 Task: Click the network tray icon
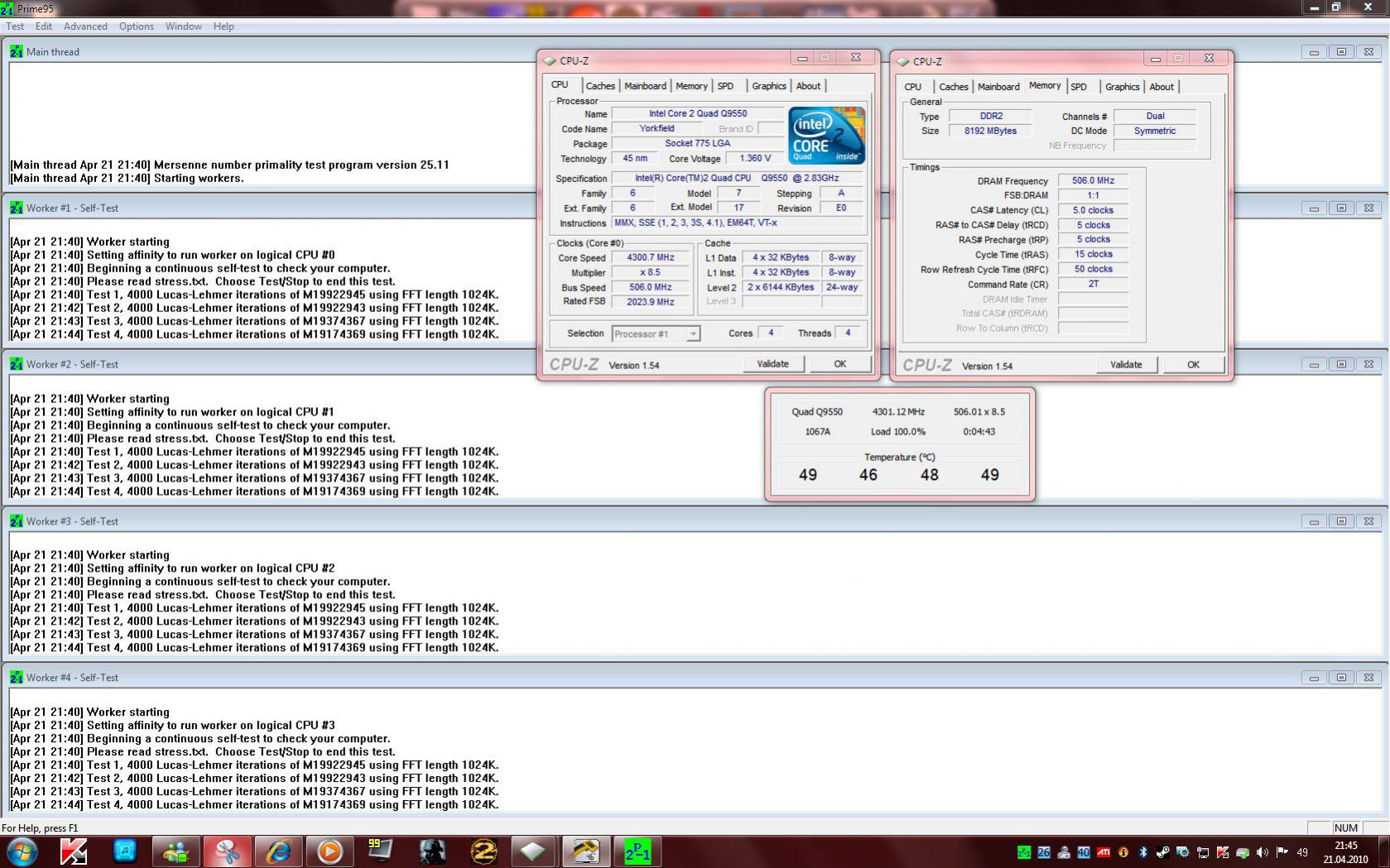click(x=1203, y=852)
